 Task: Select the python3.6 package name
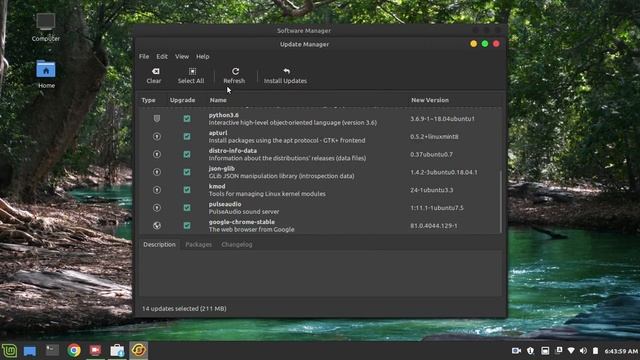click(x=224, y=115)
